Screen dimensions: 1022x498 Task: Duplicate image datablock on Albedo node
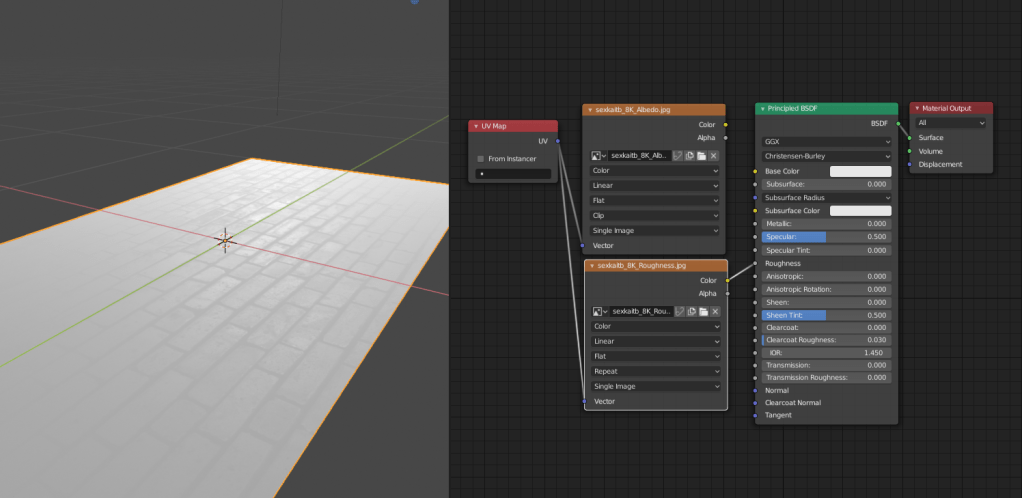[x=690, y=156]
